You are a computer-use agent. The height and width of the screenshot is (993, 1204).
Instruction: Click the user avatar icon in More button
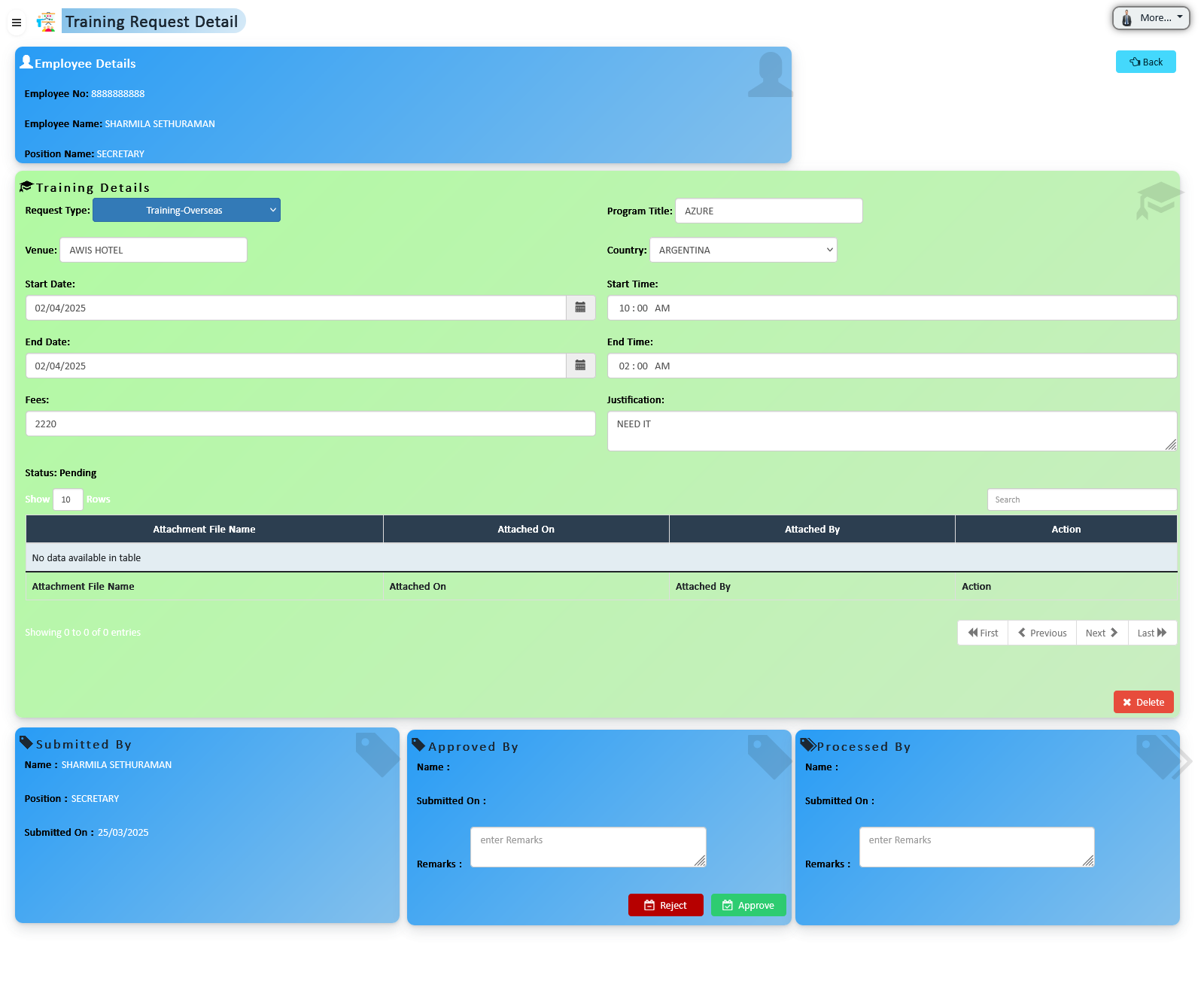(x=1126, y=18)
